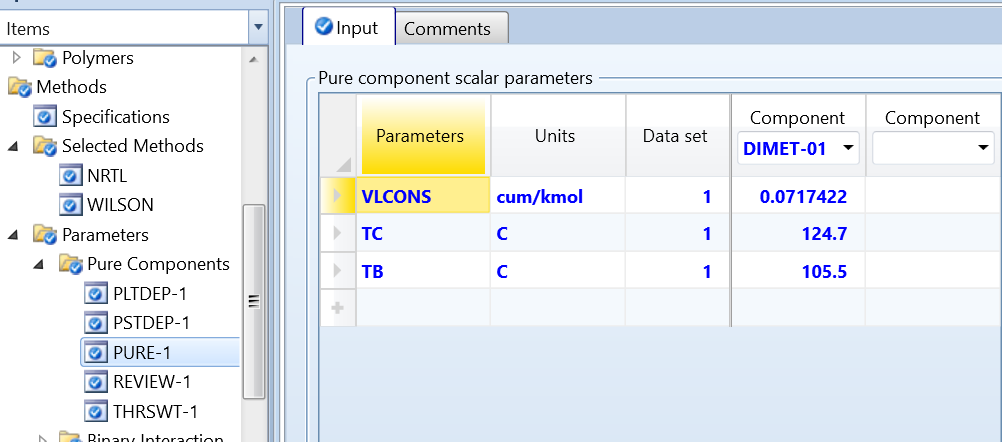This screenshot has height=442, width=1002.
Task: Select the WILSON method icon
Action: coord(70,205)
